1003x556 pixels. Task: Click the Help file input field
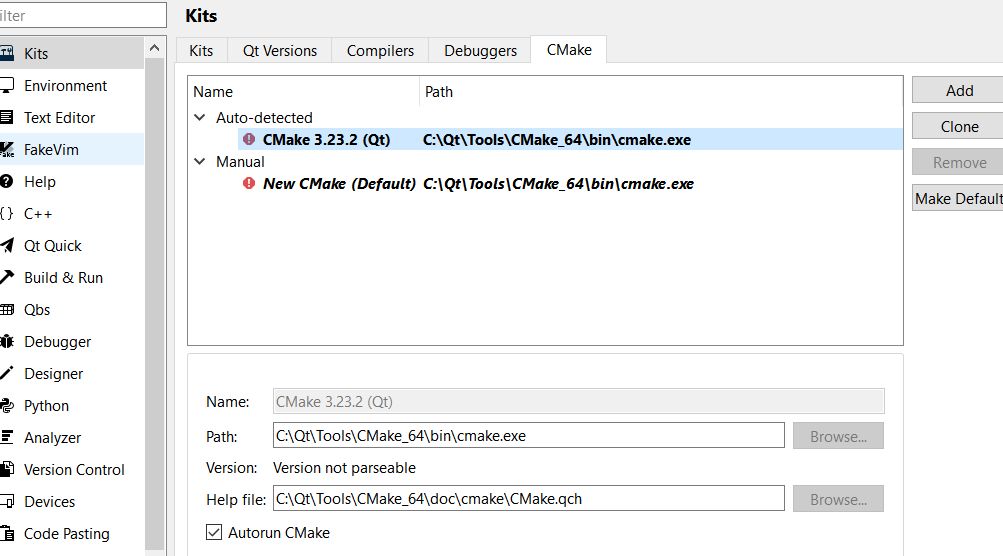528,498
